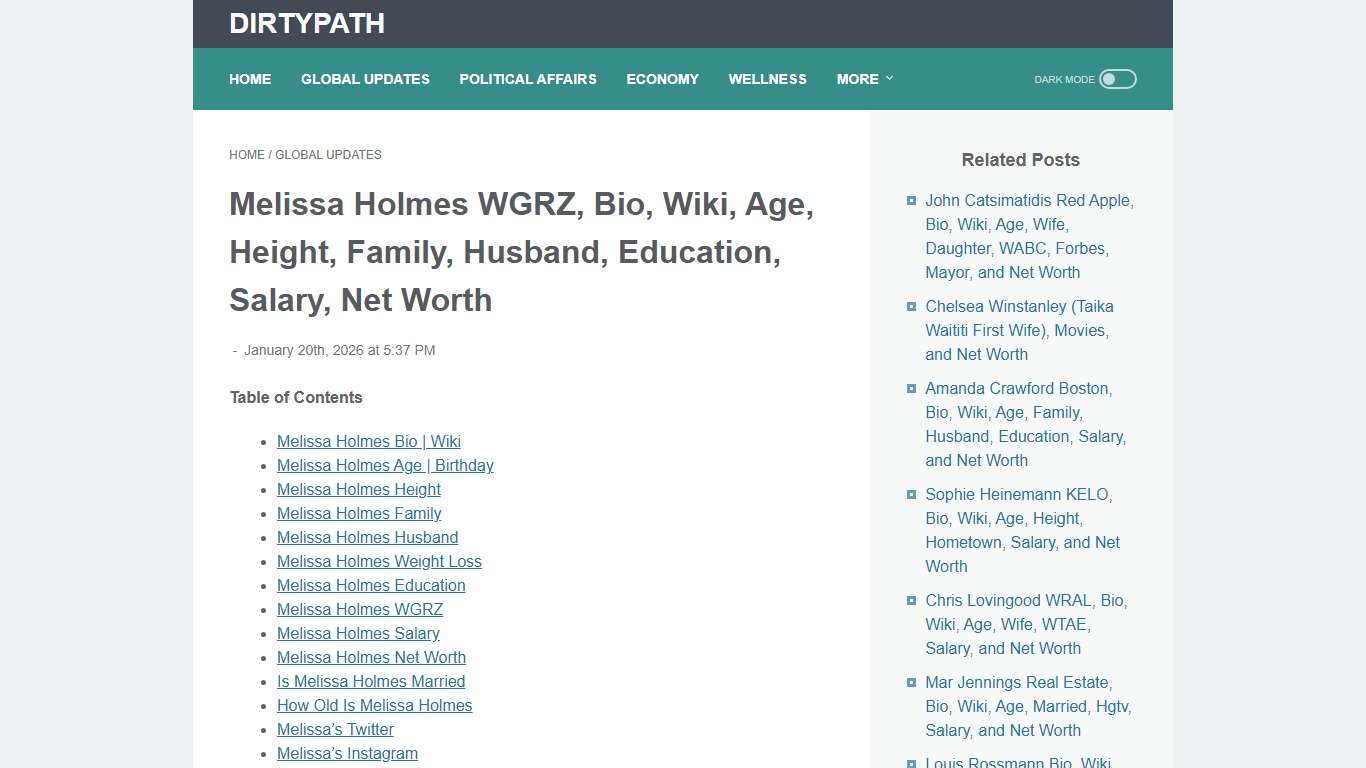The height and width of the screenshot is (768, 1366).
Task: Click the Melissa Holmes Bio | Wiki link
Action: tap(368, 441)
